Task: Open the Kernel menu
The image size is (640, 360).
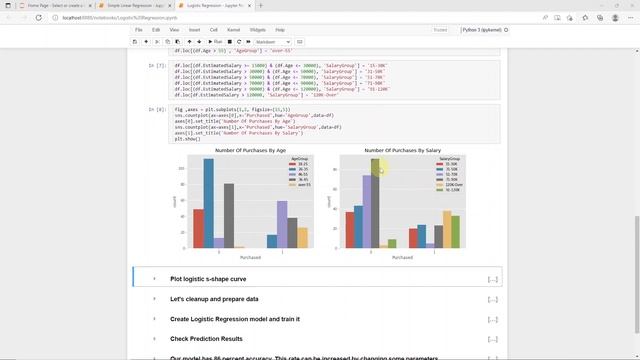Action: click(233, 30)
